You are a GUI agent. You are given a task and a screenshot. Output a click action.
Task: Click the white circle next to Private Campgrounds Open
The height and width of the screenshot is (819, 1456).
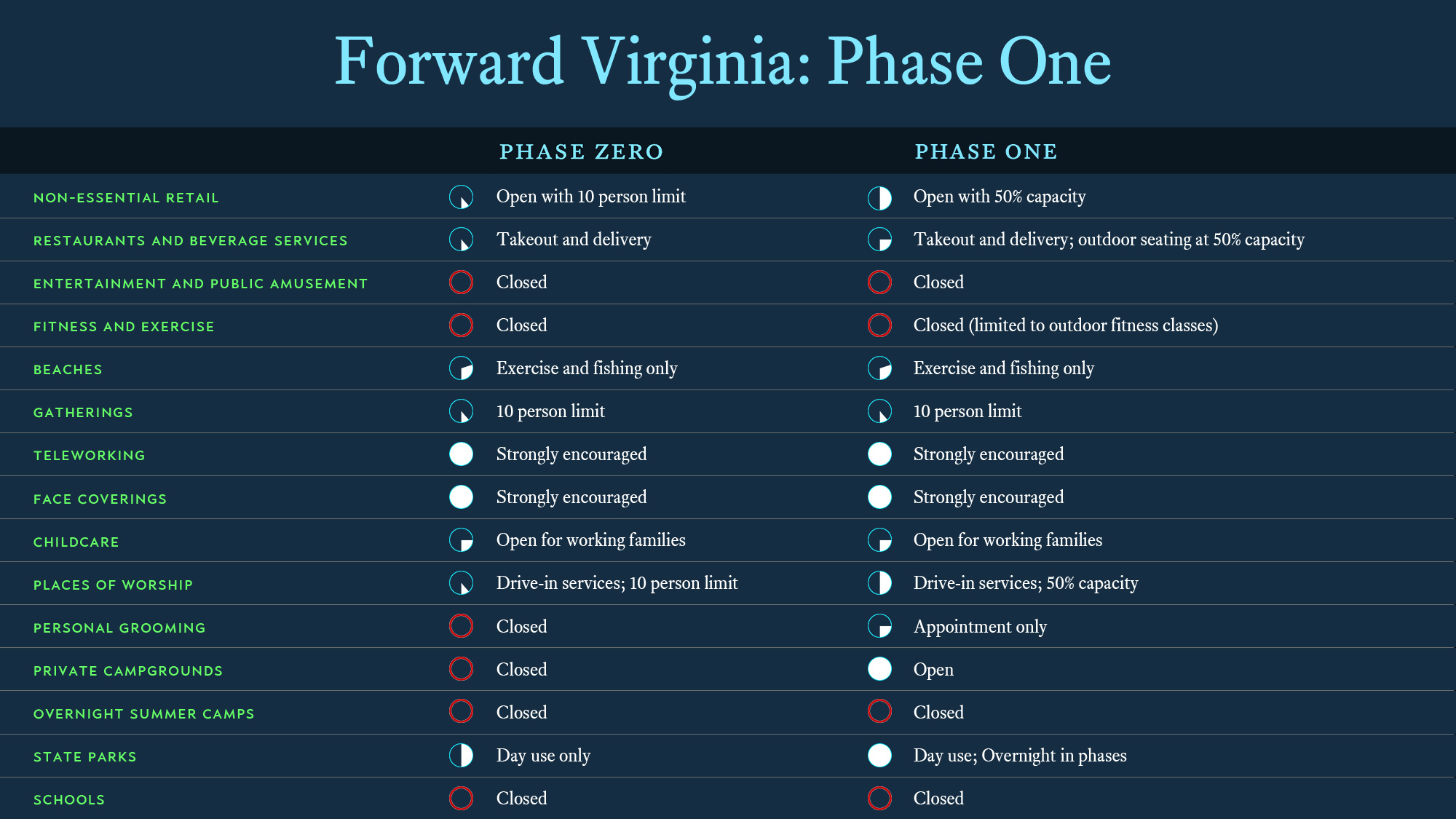coord(879,669)
